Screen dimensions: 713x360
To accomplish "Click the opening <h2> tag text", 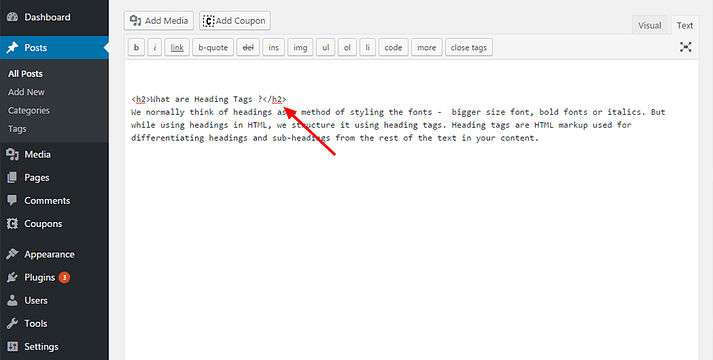I will [141, 99].
